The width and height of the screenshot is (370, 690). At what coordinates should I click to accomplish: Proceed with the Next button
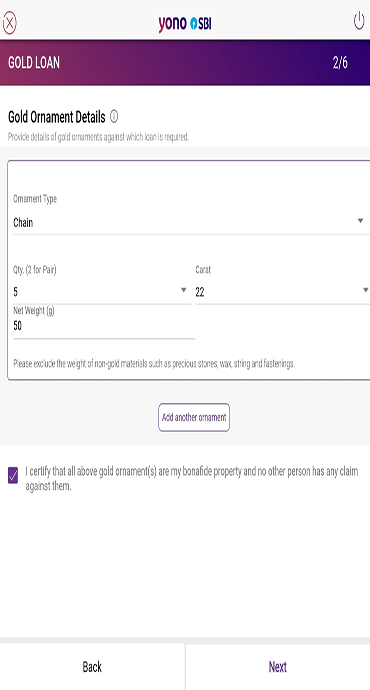click(278, 667)
